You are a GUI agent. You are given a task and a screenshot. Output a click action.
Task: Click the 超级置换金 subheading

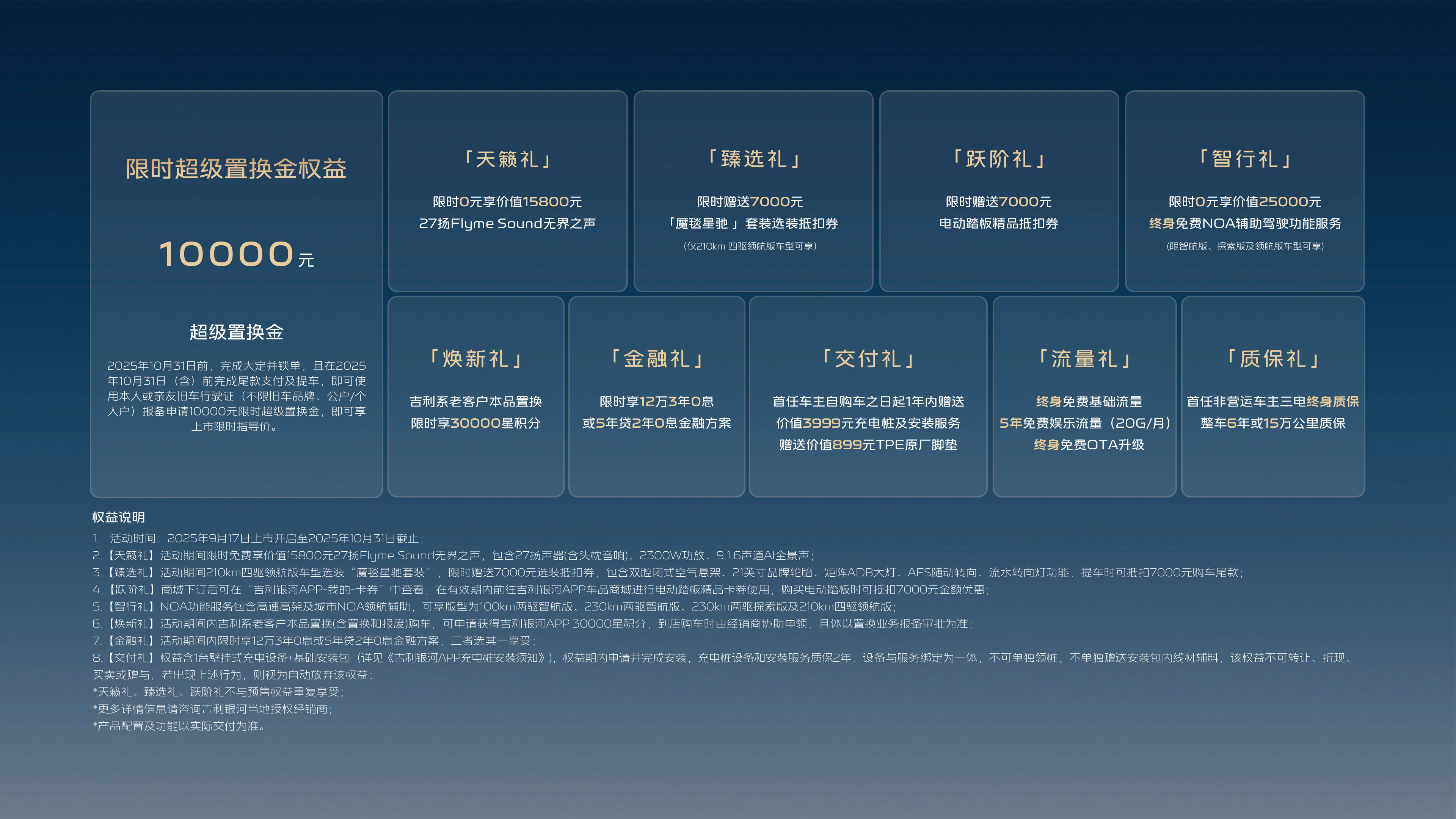236,332
